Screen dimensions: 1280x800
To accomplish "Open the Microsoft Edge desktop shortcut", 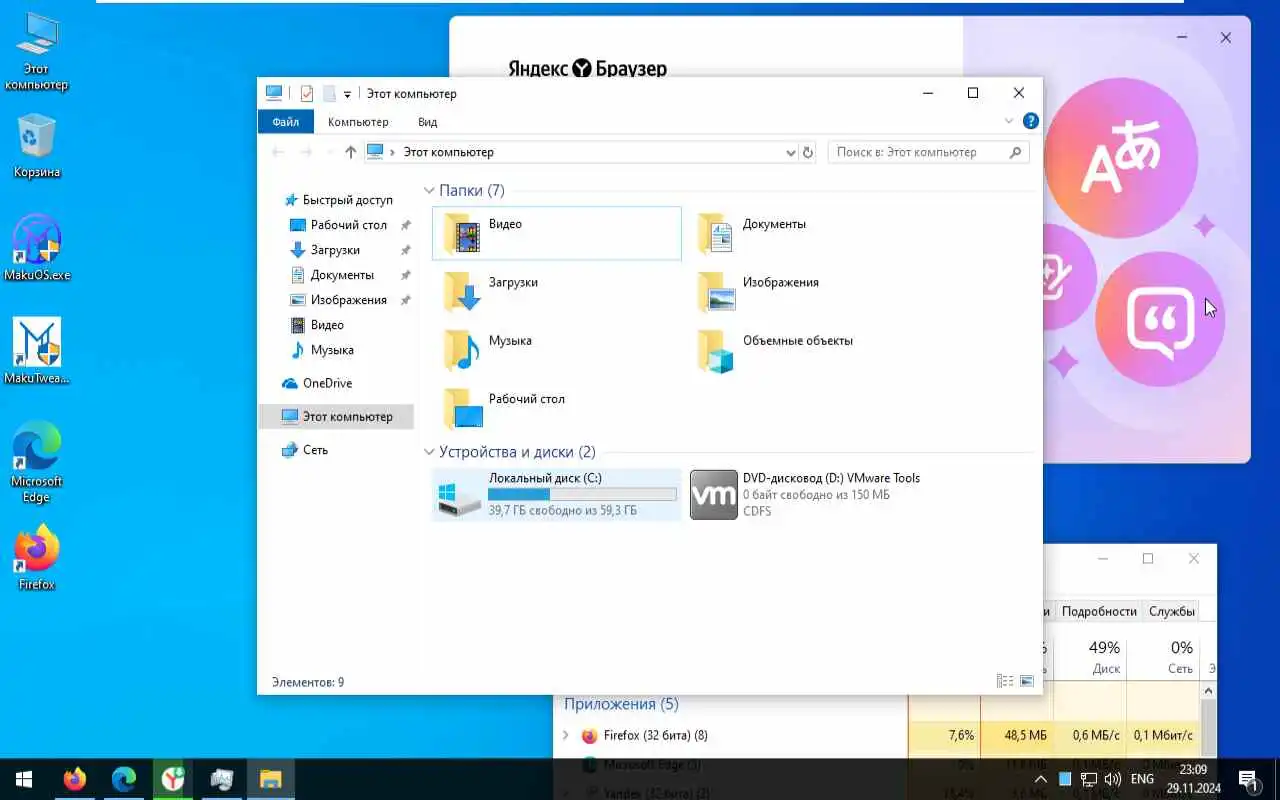I will 37,462.
